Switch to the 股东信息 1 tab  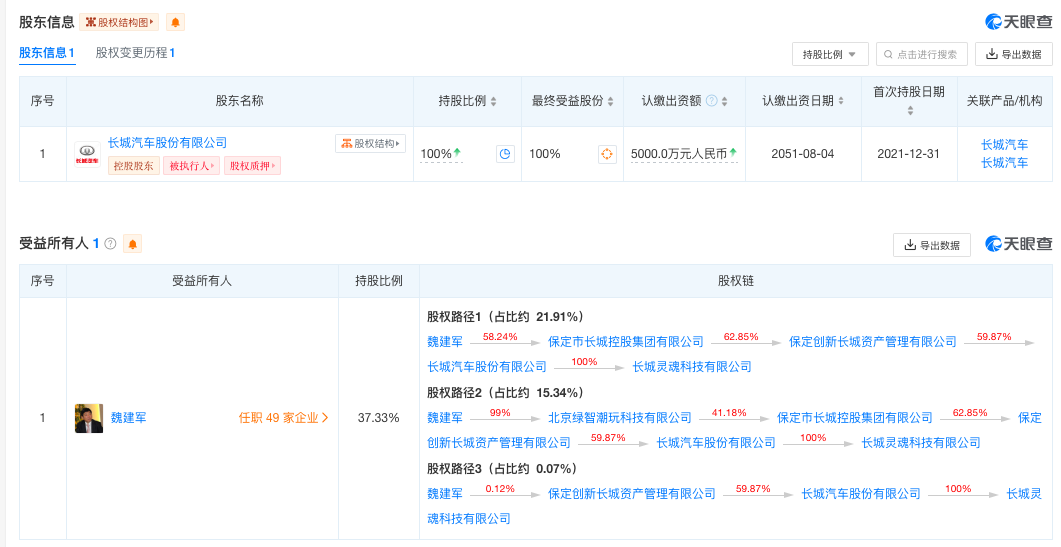pyautogui.click(x=47, y=53)
